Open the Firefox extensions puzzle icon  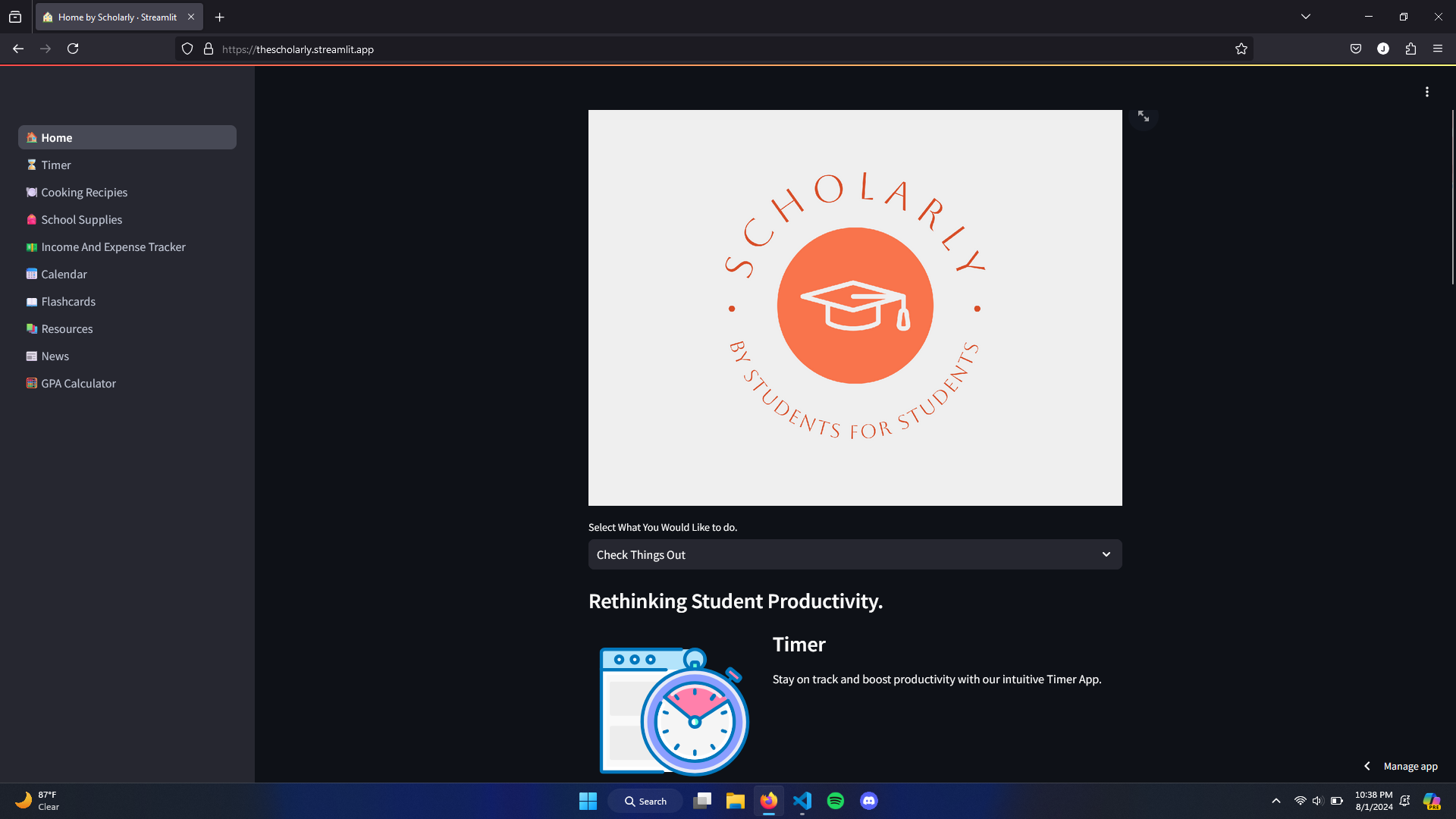coord(1410,49)
